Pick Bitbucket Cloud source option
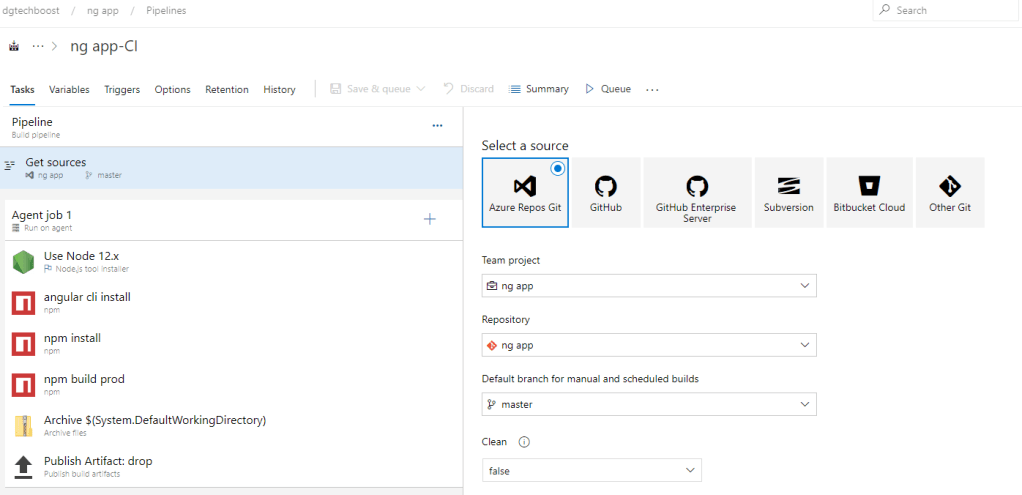This screenshot has width=1022, height=495. 869,192
